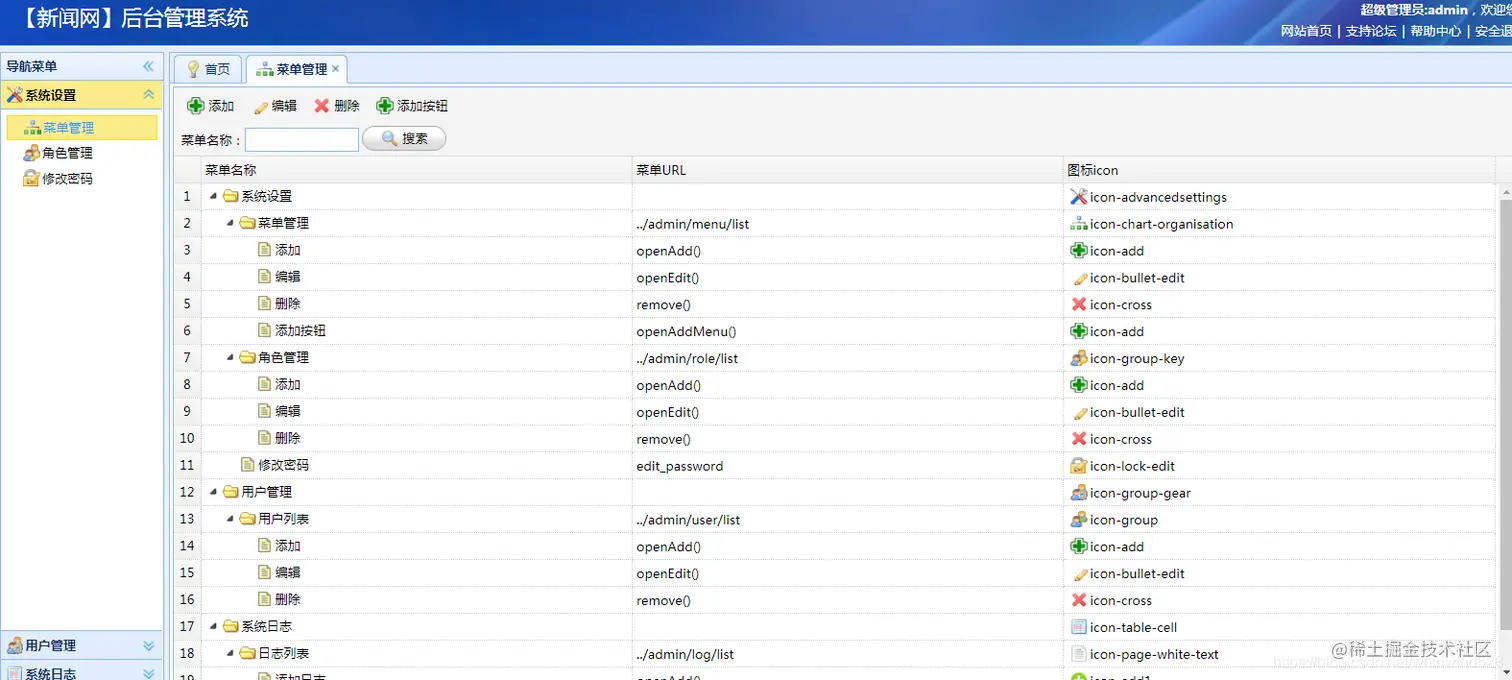Click the 搜索 search button
Image resolution: width=1512 pixels, height=680 pixels.
tap(404, 139)
